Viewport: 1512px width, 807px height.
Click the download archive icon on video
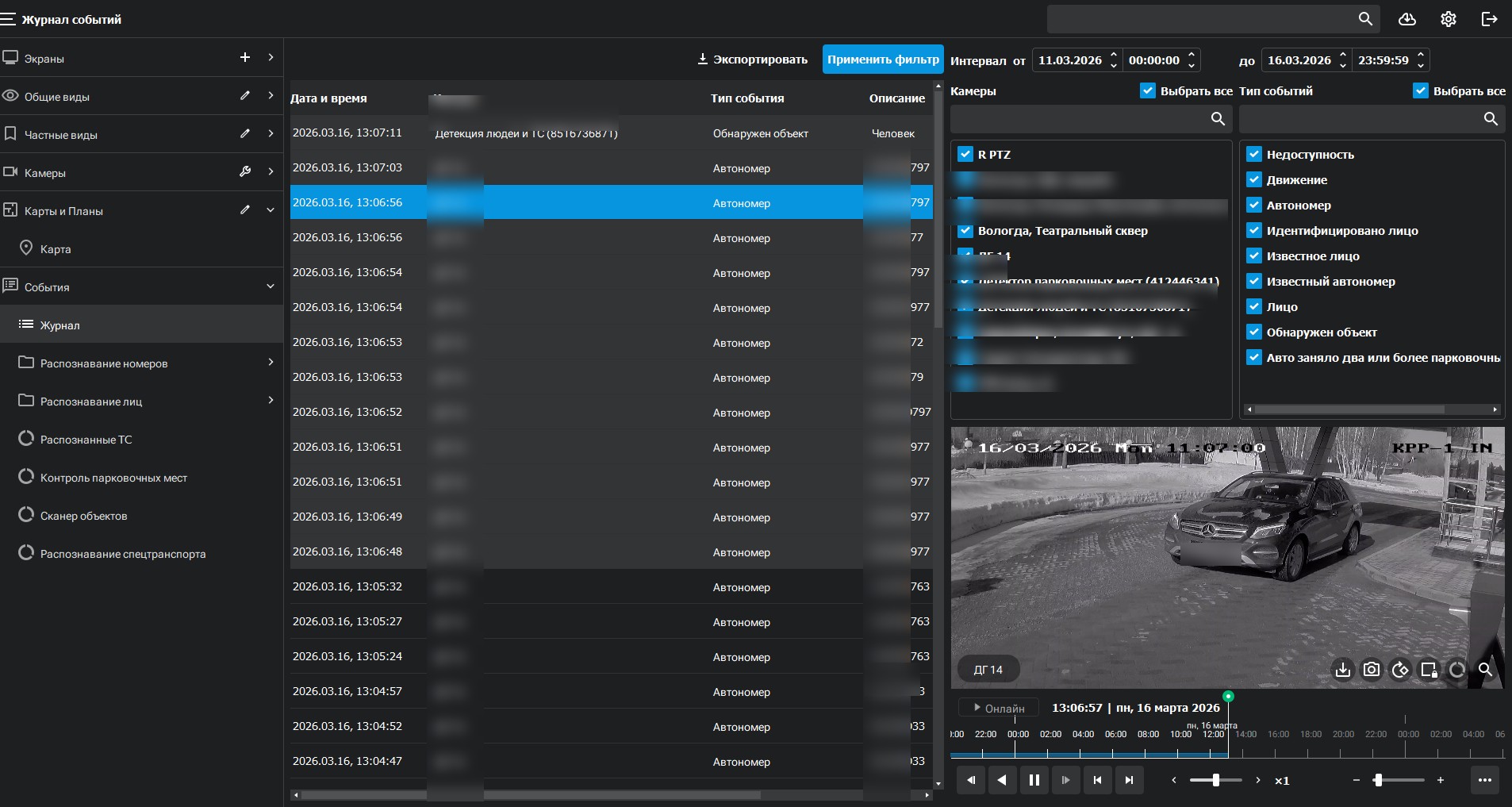pos(1342,670)
